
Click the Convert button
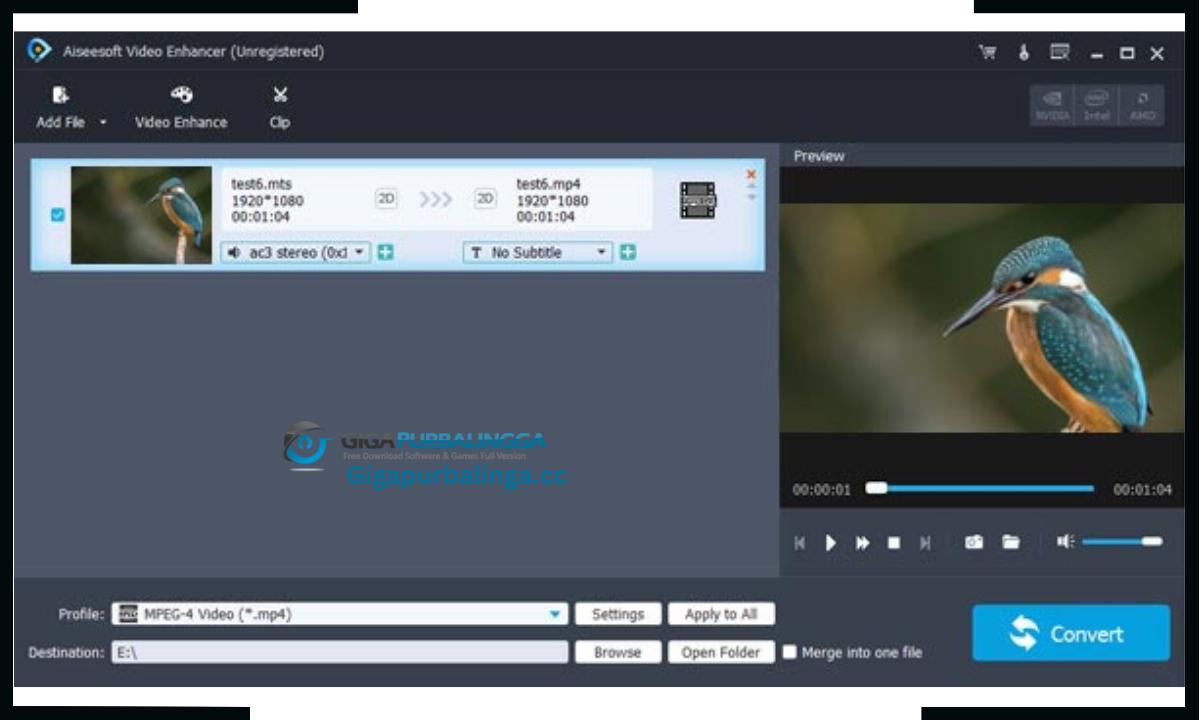[x=1071, y=633]
